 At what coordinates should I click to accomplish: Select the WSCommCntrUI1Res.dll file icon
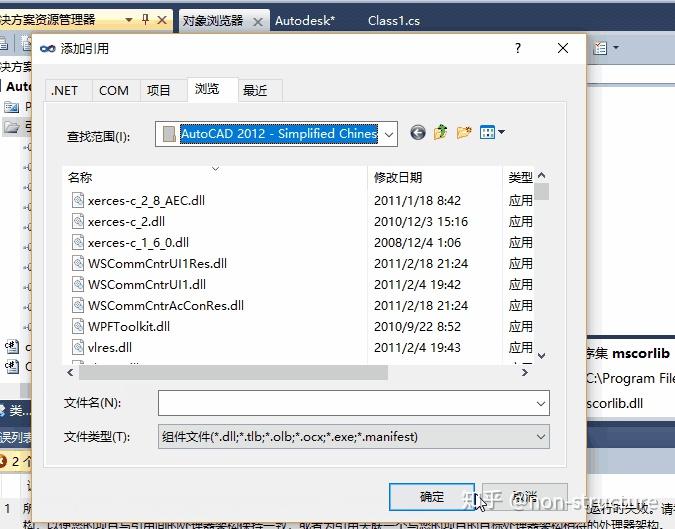(x=78, y=263)
